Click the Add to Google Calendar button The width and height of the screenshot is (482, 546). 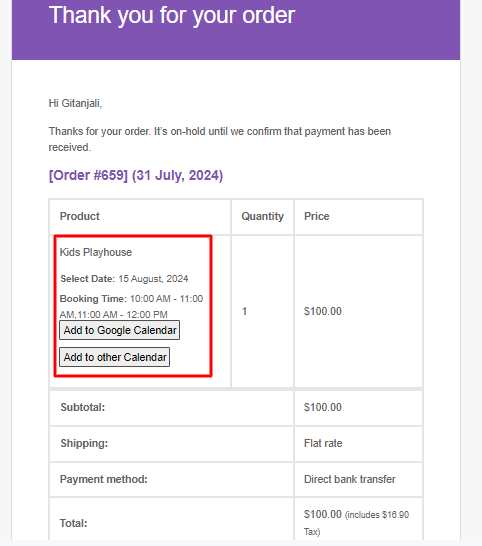pyautogui.click(x=119, y=330)
